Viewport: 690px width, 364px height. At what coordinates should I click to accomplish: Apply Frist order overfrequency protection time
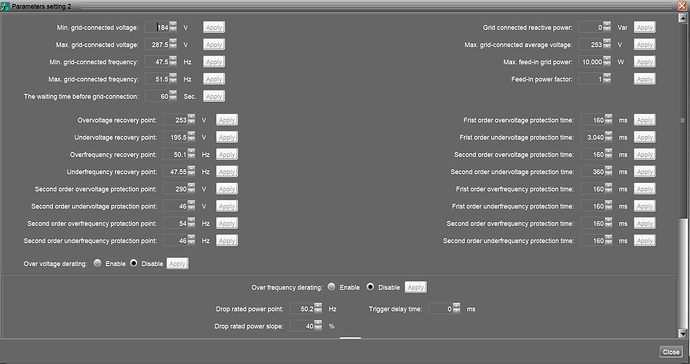(x=645, y=189)
